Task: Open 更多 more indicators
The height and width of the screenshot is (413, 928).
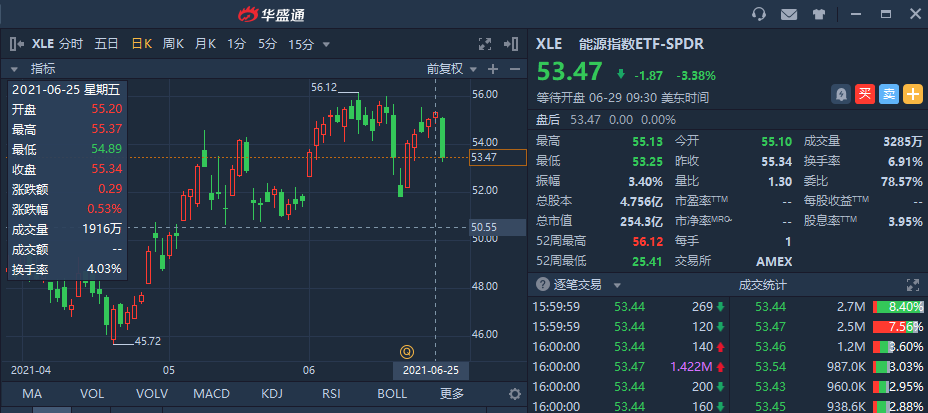Action: click(452, 394)
